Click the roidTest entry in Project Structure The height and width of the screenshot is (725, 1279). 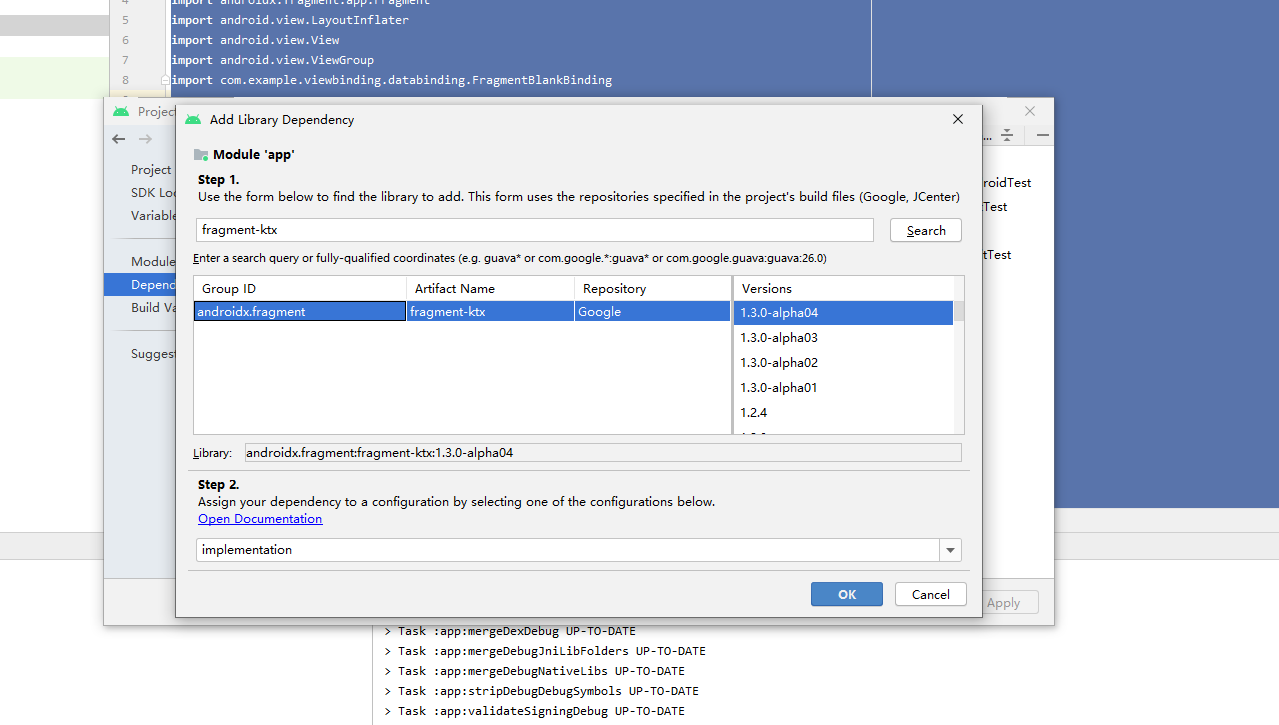point(1007,183)
